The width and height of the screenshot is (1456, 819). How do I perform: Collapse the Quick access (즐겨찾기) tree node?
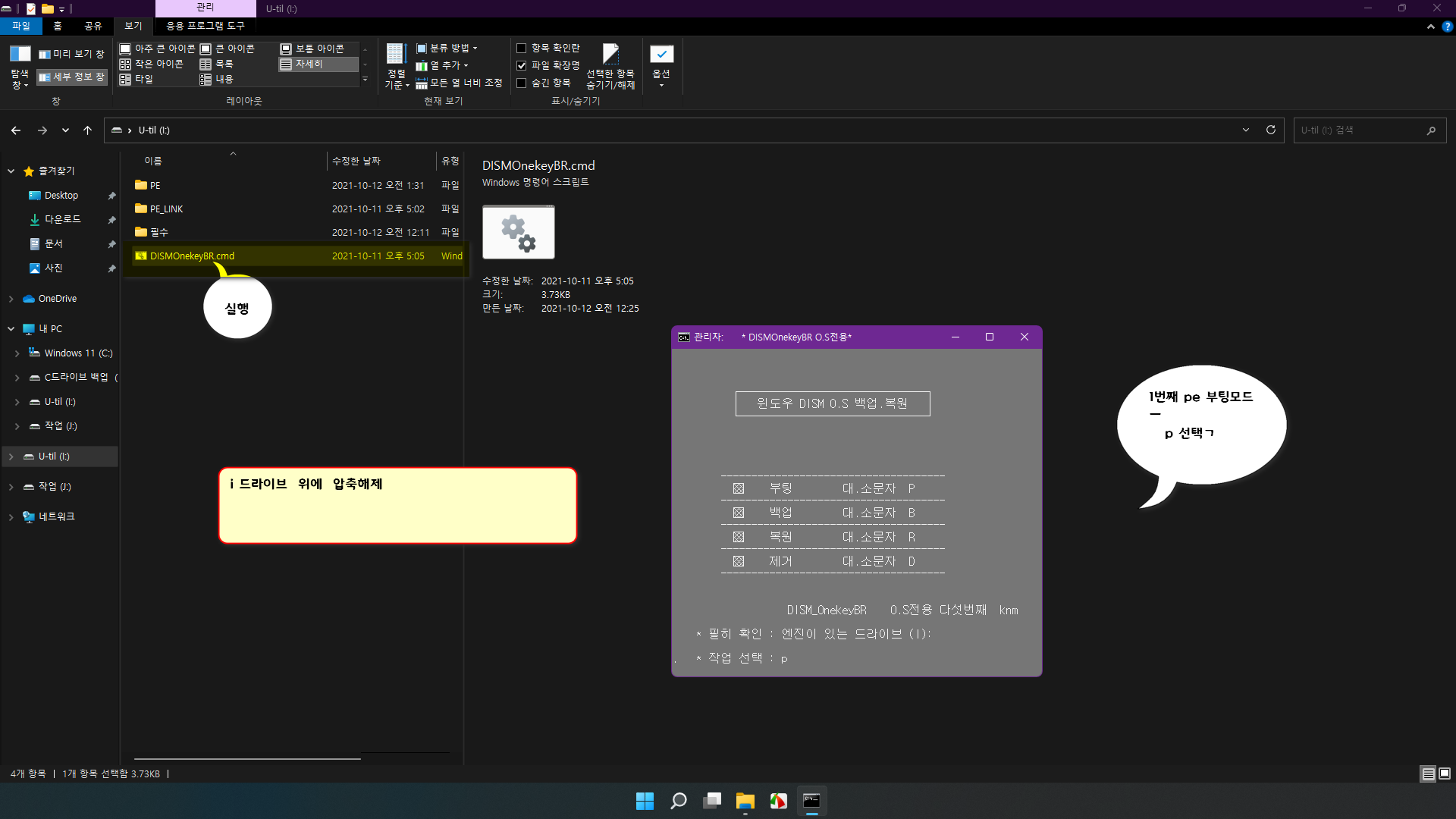[x=11, y=171]
